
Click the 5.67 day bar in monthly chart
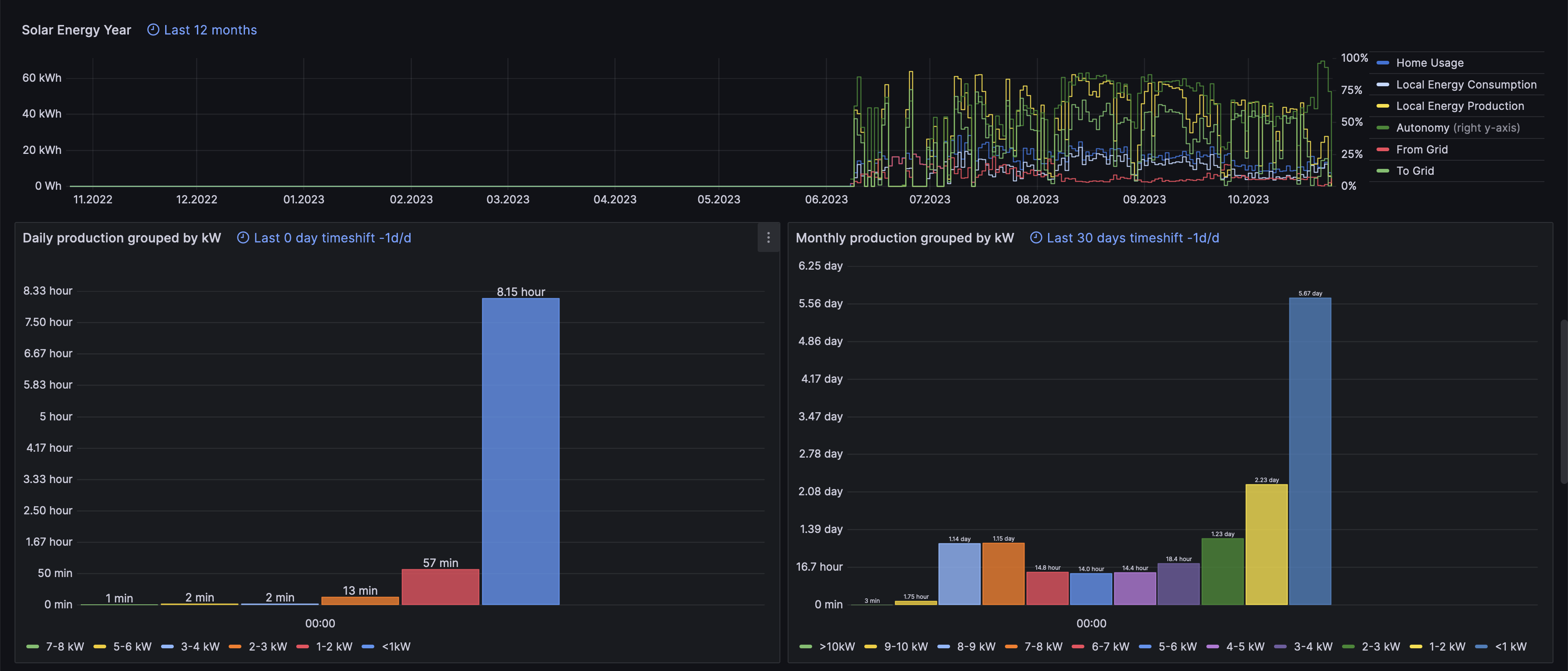click(x=1310, y=450)
